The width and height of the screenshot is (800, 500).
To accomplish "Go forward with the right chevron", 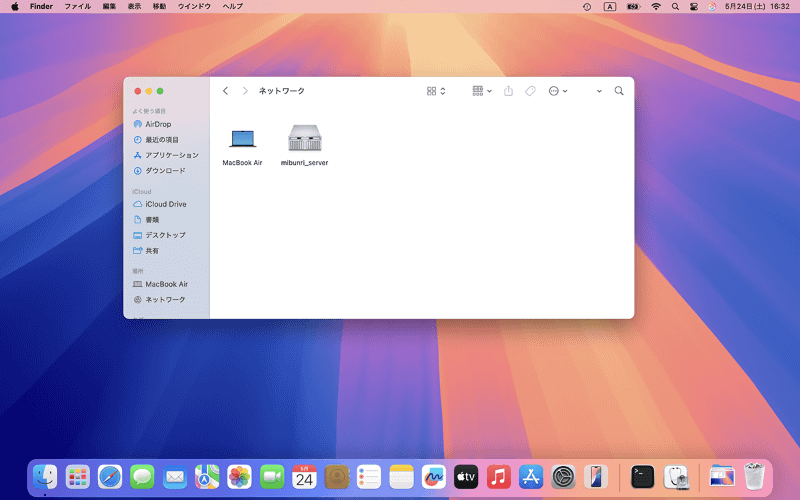I will click(x=245, y=91).
